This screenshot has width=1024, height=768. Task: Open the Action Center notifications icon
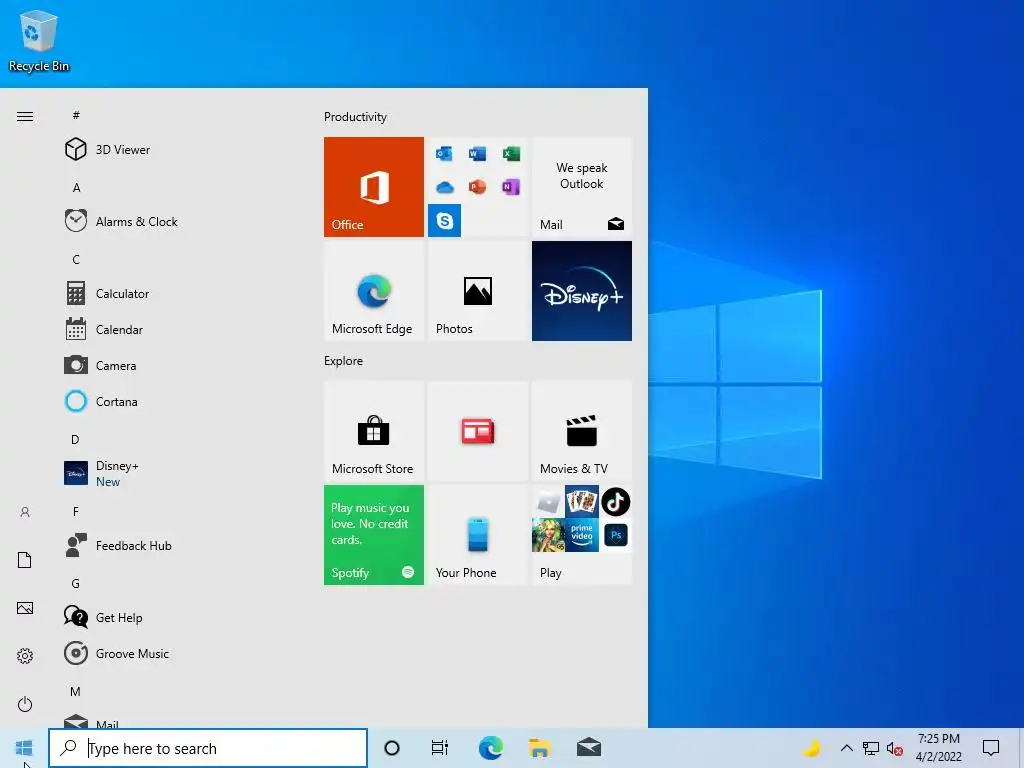coord(991,748)
